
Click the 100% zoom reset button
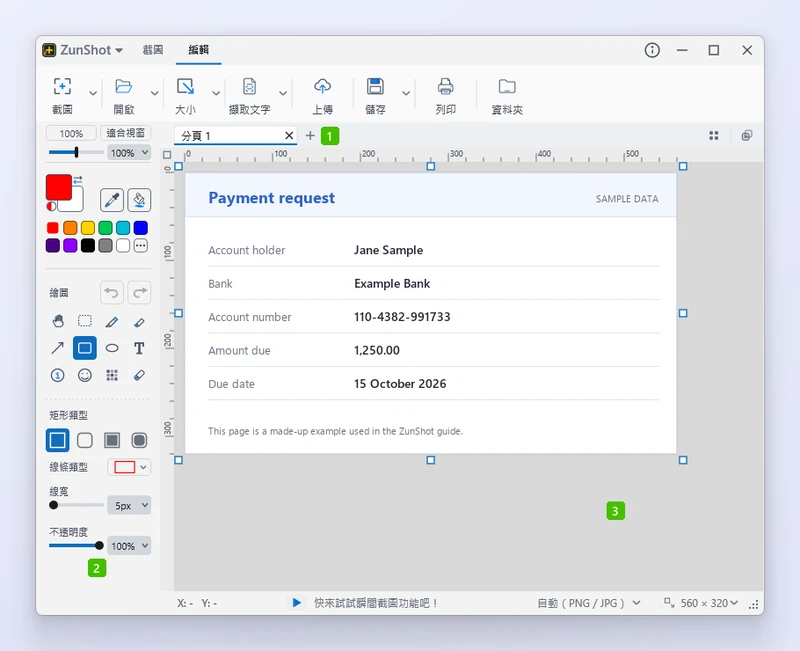tap(71, 133)
